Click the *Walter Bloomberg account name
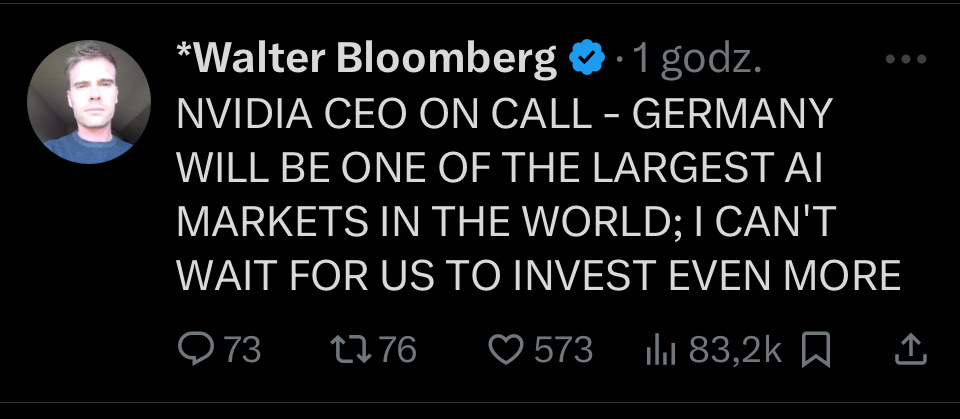The height and width of the screenshot is (419, 960). [366, 62]
